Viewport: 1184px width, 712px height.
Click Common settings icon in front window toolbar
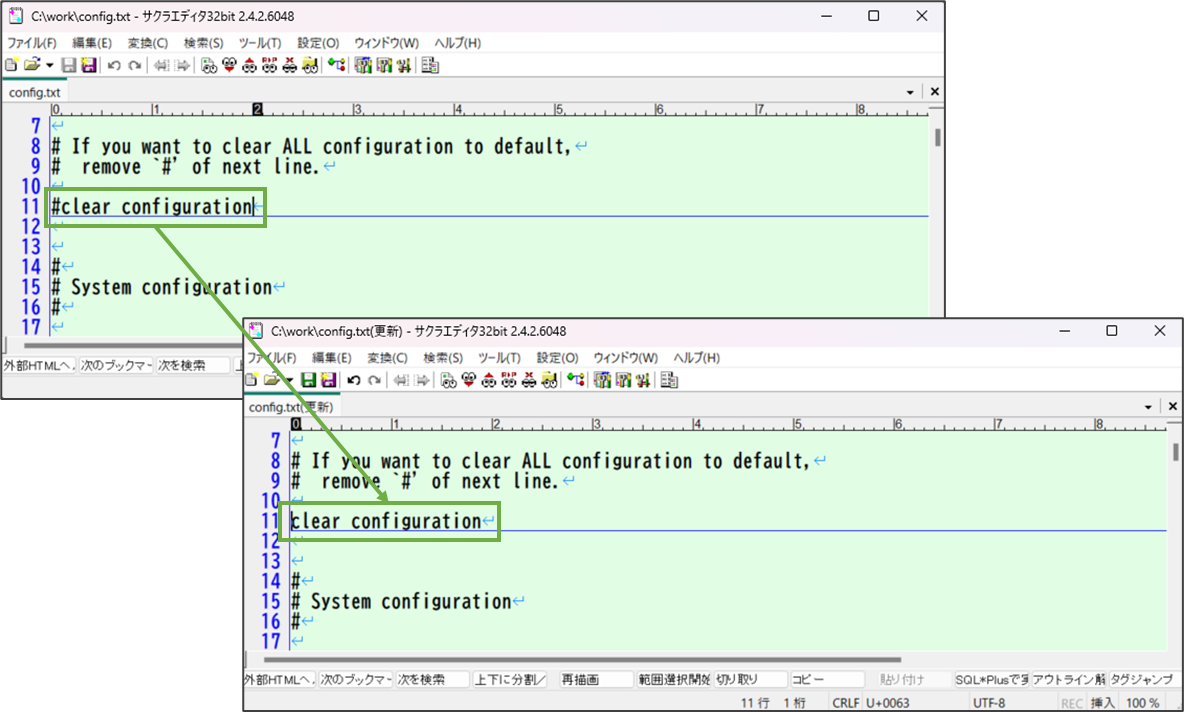click(643, 380)
